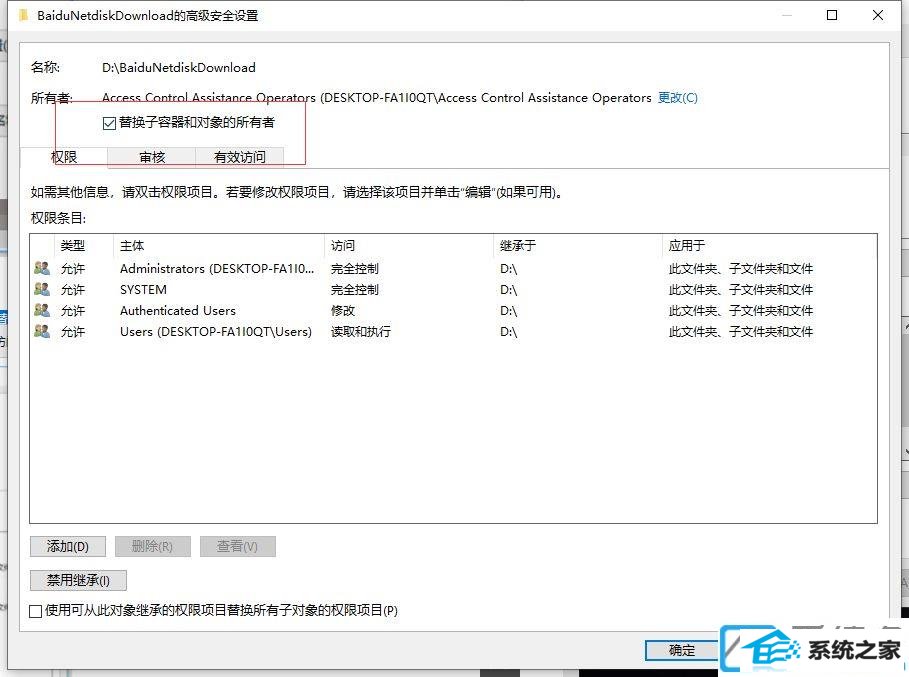Screen dimensions: 909x677
Task: Select the SYSTEM principal entry
Action: tap(143, 290)
